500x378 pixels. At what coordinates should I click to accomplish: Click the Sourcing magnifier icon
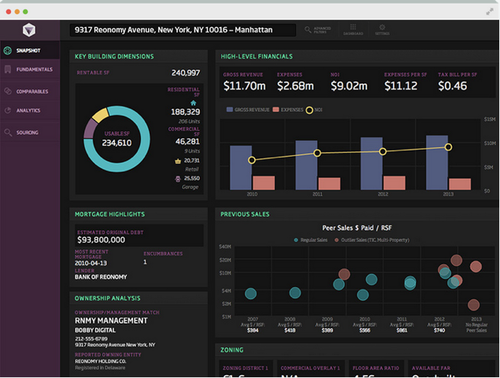tap(8, 132)
